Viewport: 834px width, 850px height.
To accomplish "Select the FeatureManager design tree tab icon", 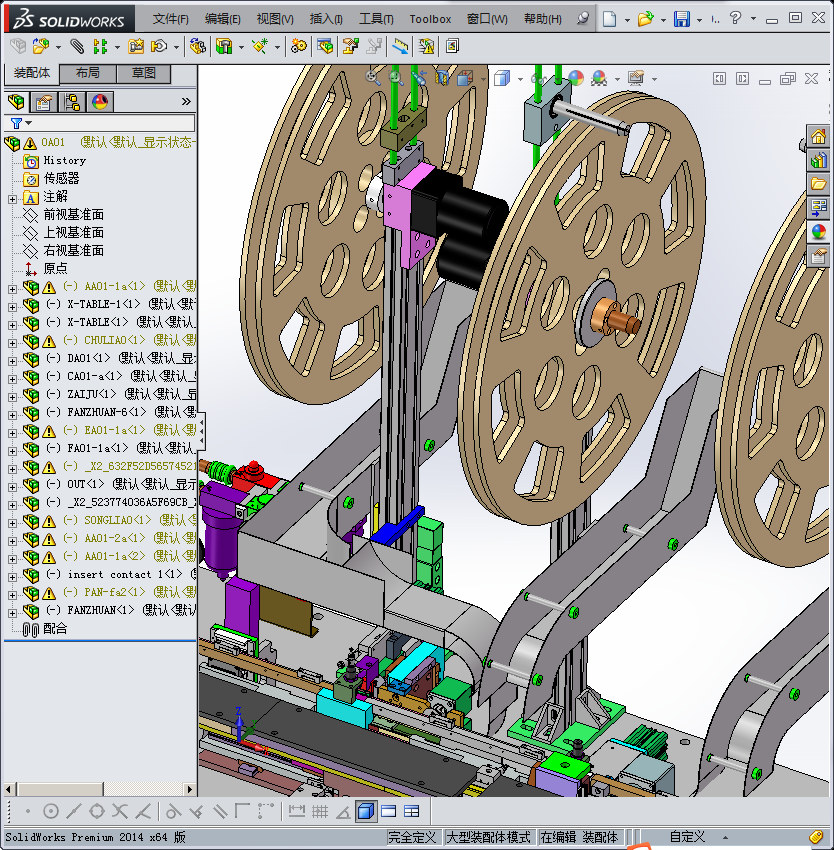I will (x=16, y=102).
